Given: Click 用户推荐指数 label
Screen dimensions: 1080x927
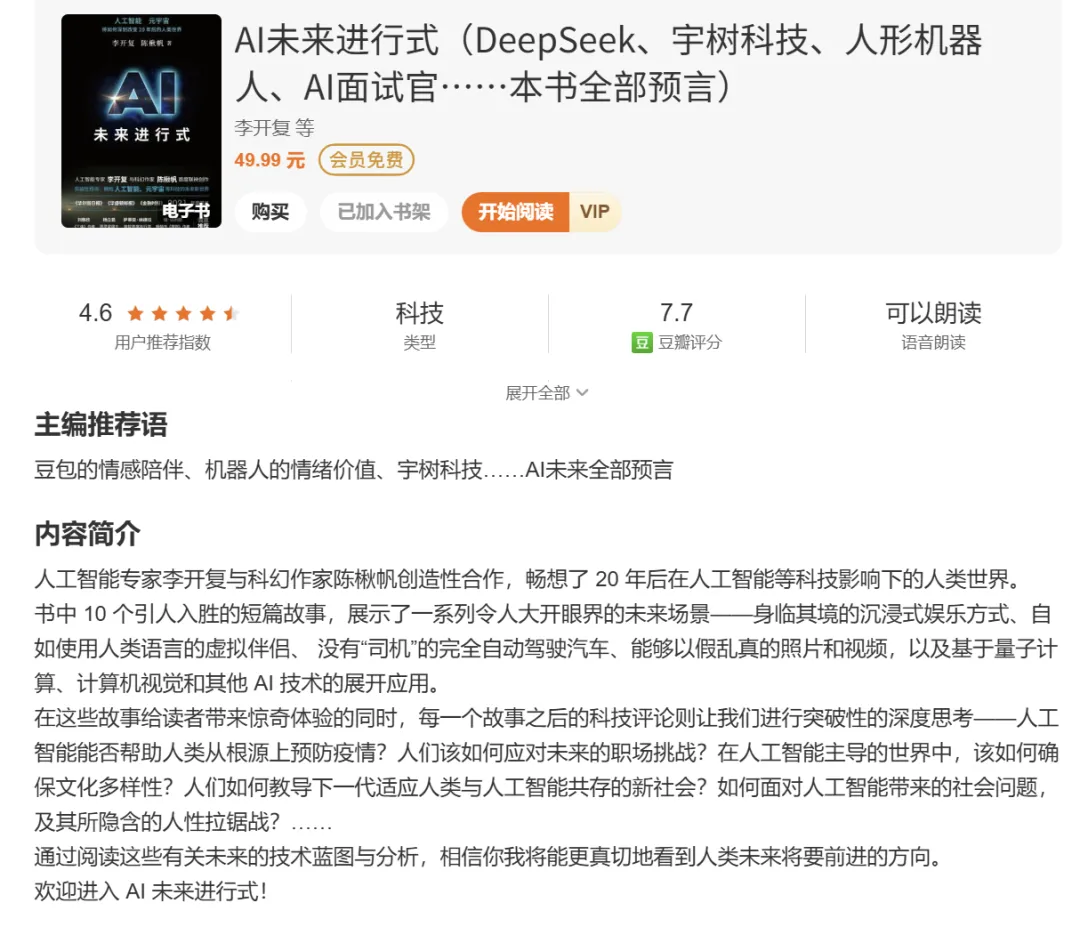Looking at the screenshot, I should click(x=163, y=342).
